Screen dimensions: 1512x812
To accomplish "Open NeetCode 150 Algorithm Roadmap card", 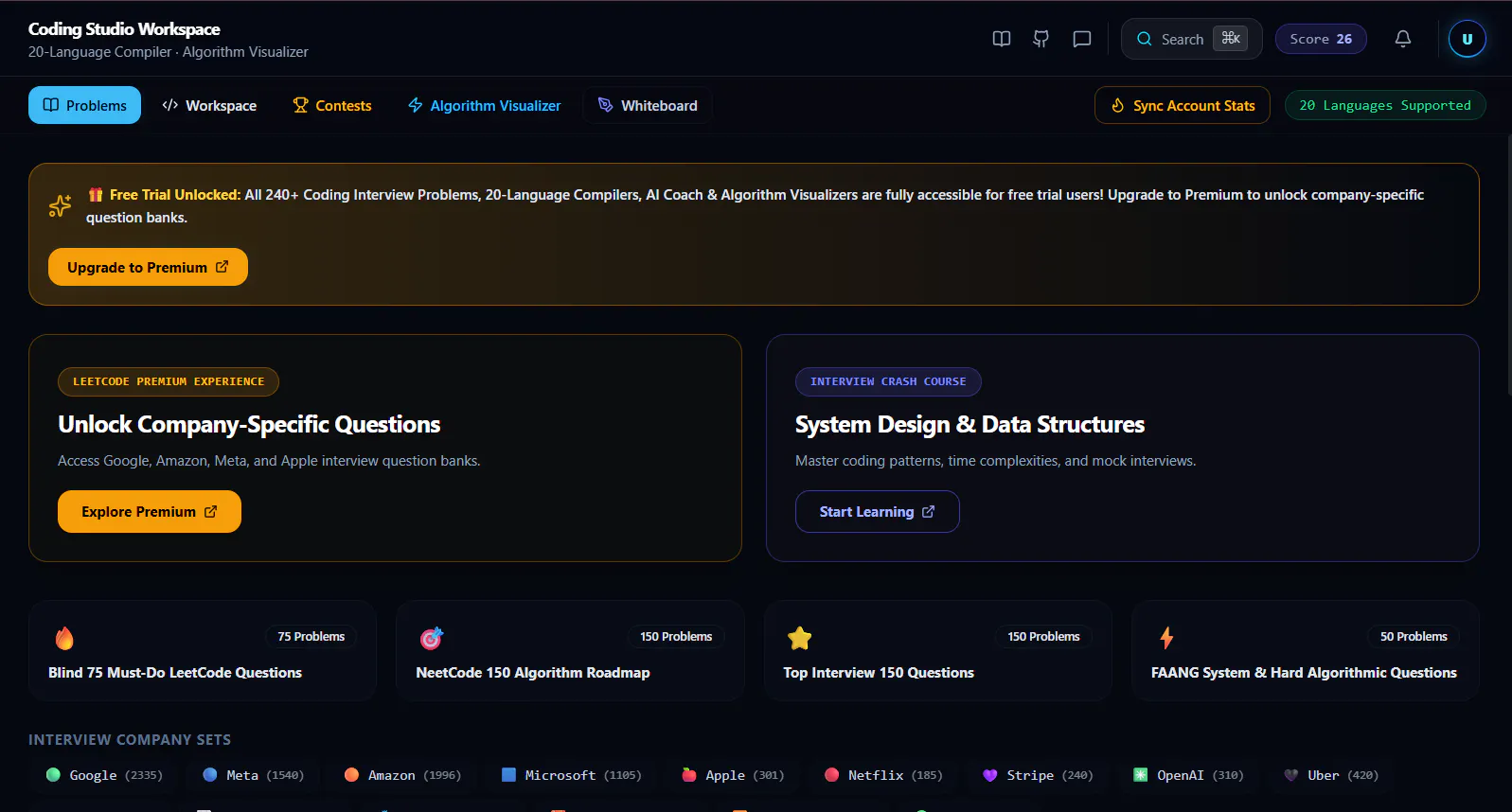I will click(x=570, y=650).
